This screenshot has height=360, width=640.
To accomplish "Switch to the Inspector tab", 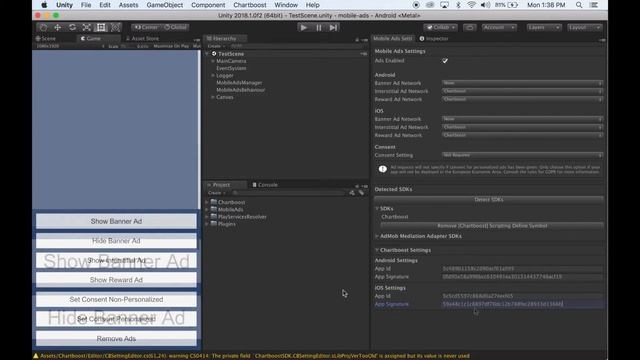I will click(x=433, y=38).
